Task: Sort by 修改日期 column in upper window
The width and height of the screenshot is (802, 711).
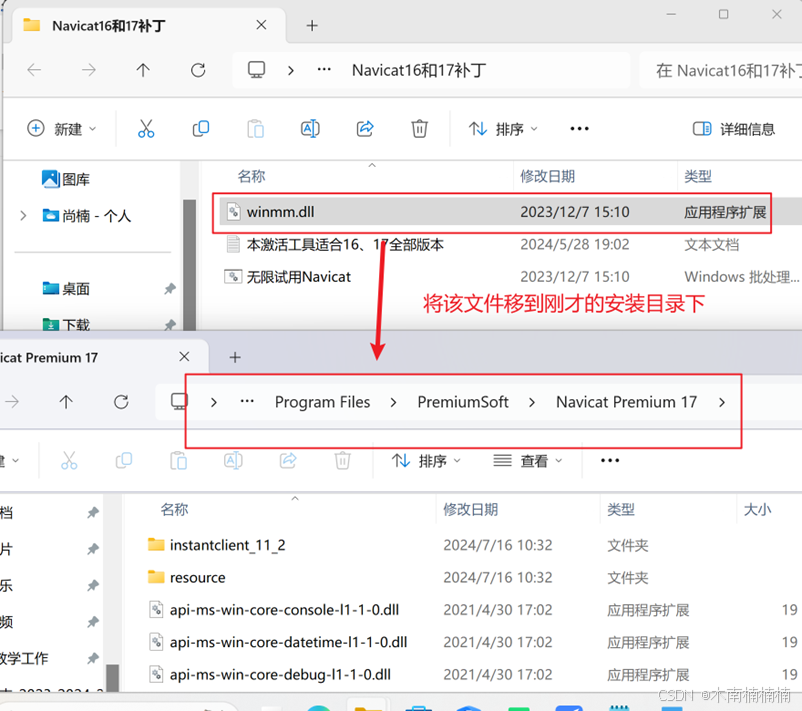Action: 547,176
